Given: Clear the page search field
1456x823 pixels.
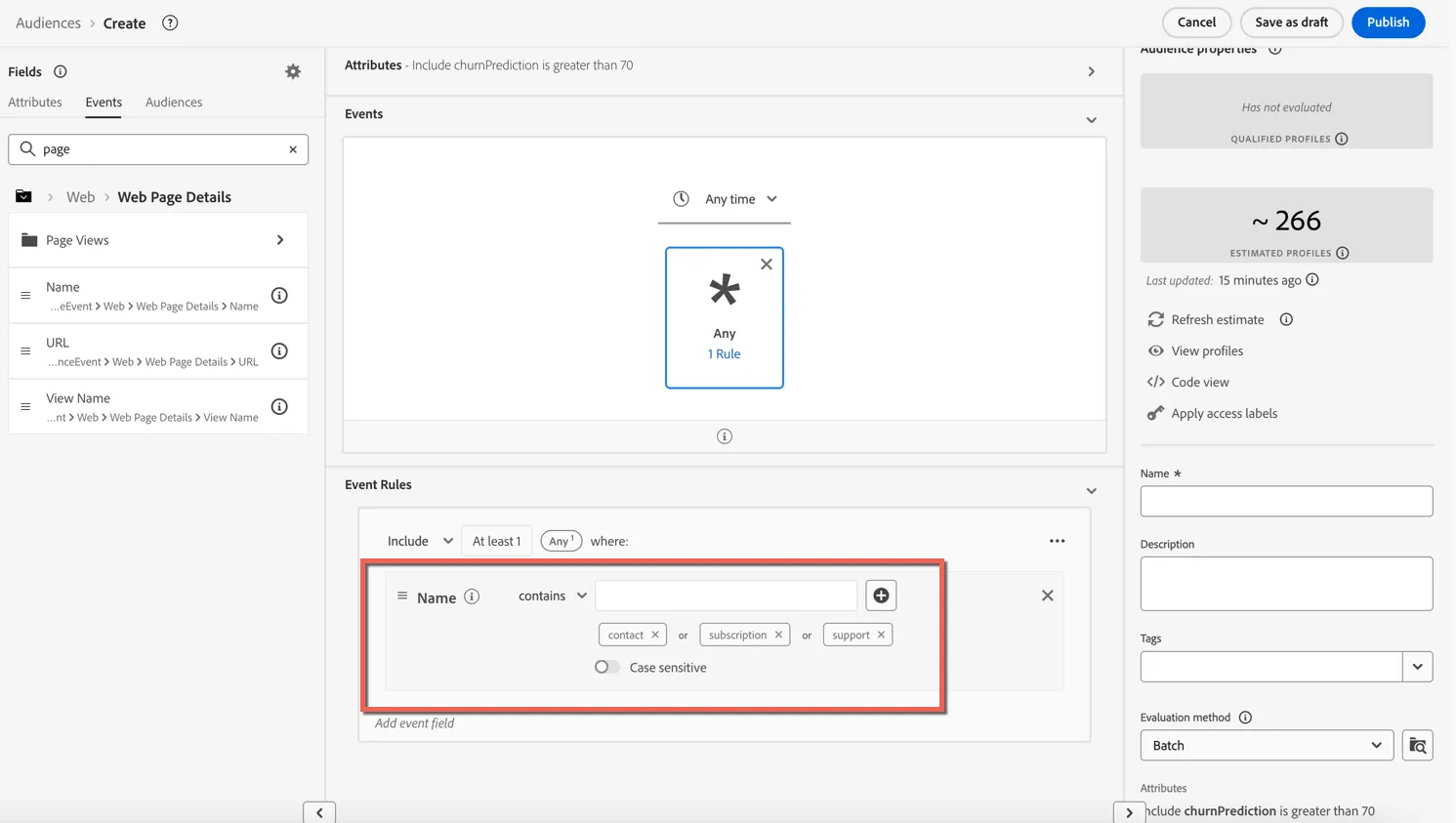Looking at the screenshot, I should [293, 149].
